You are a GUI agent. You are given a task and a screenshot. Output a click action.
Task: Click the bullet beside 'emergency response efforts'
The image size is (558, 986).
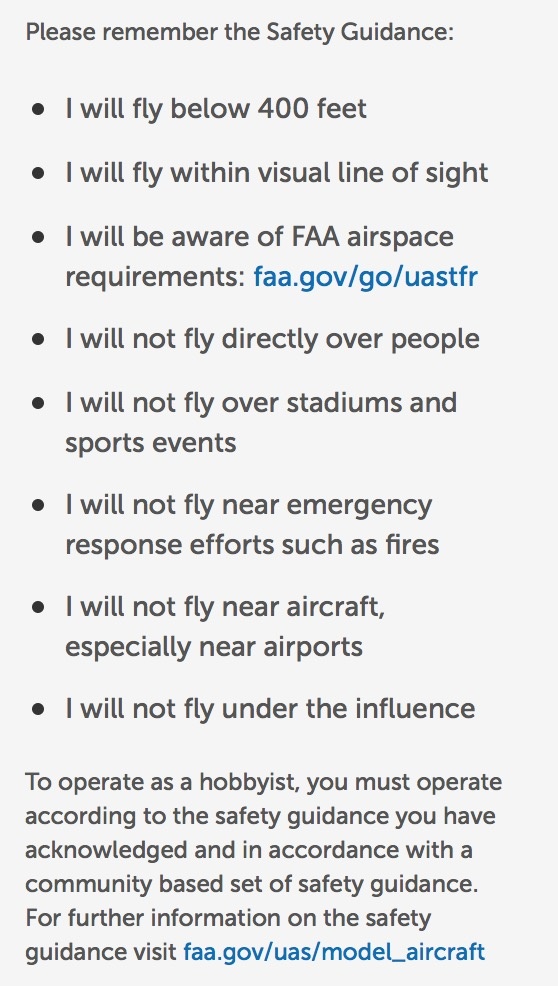pos(39,506)
